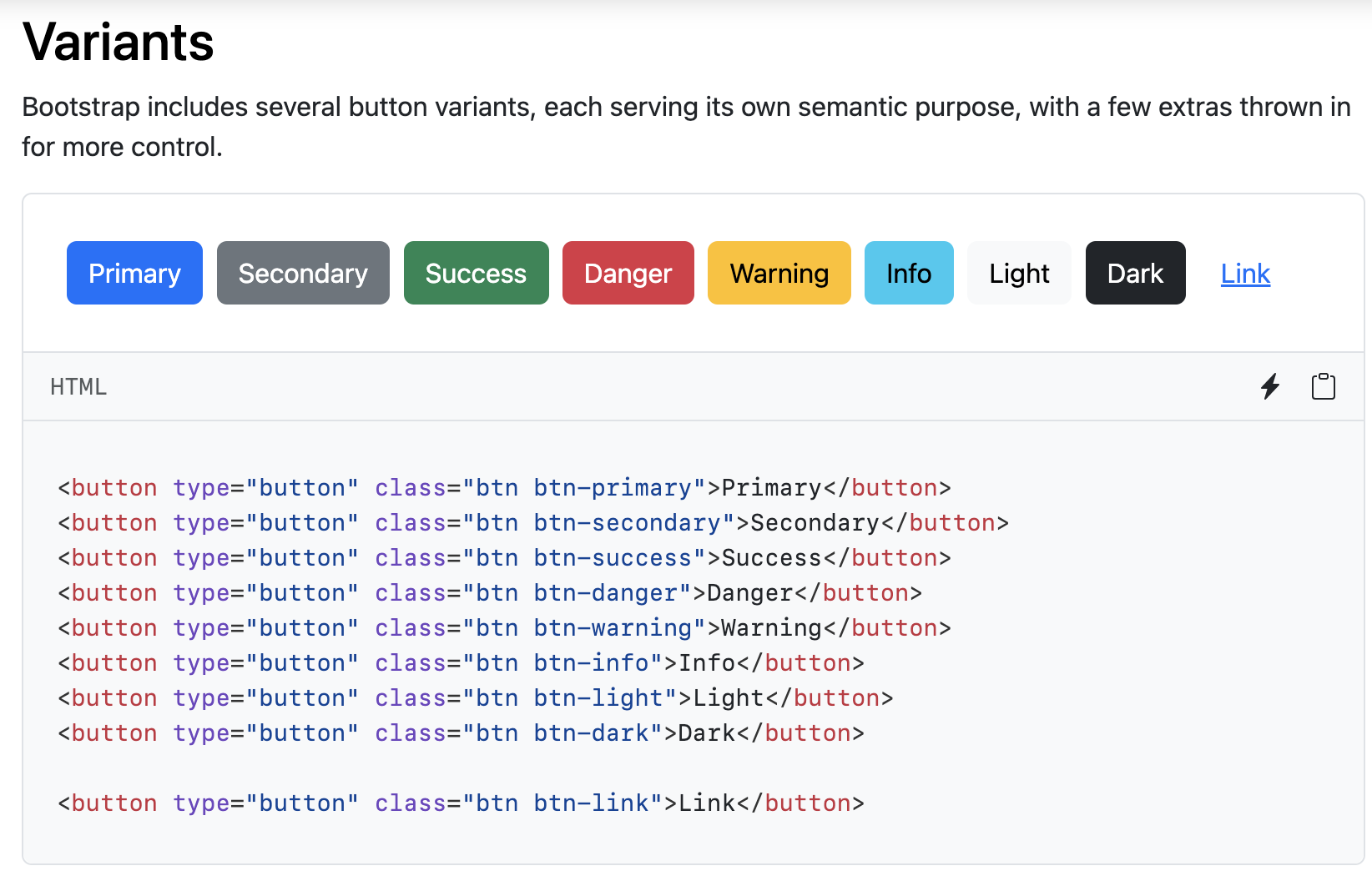Click the yellow Warning button

(x=779, y=273)
